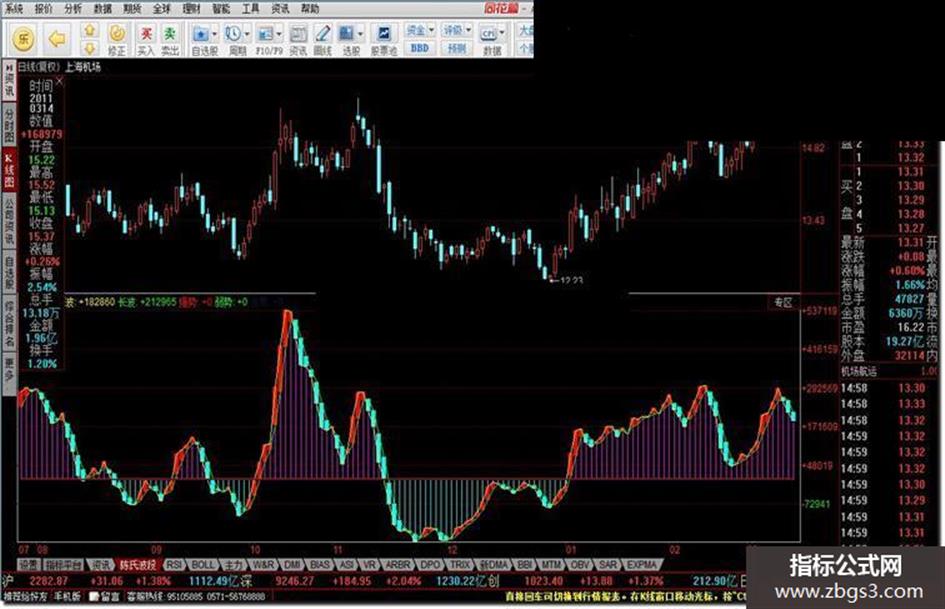
Task: Open the 智能 menu
Action: click(221, 8)
